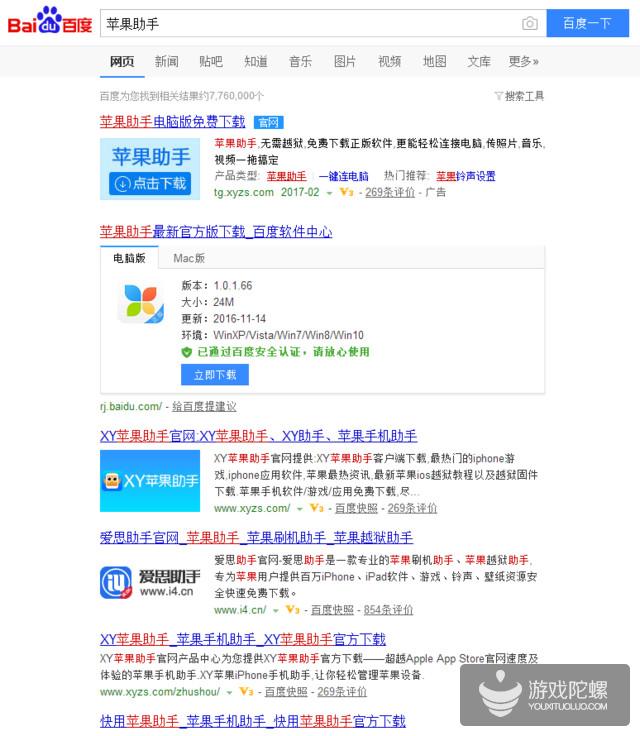
Task: Click the 官网 badge
Action: pyautogui.click(x=269, y=123)
